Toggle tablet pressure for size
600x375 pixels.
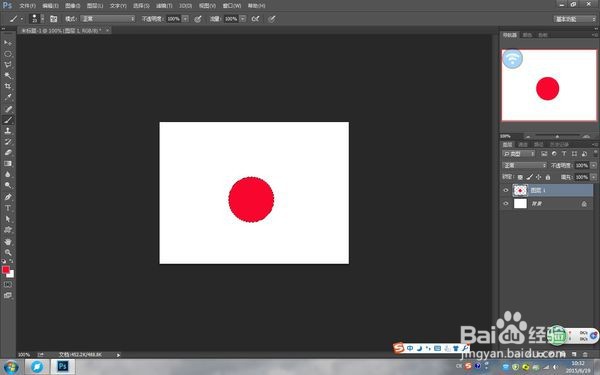coord(272,19)
